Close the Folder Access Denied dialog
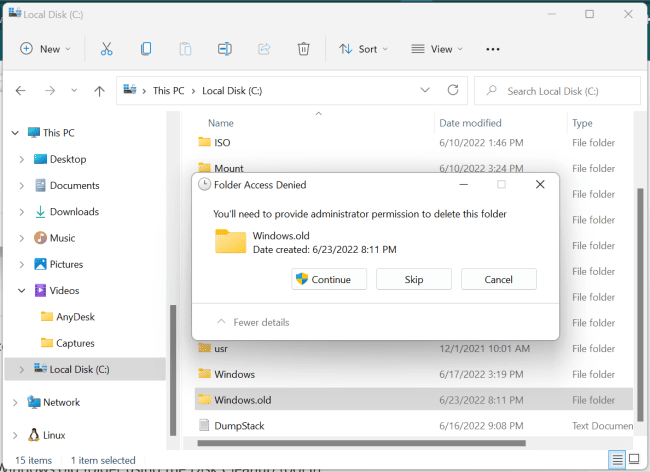 tap(540, 184)
